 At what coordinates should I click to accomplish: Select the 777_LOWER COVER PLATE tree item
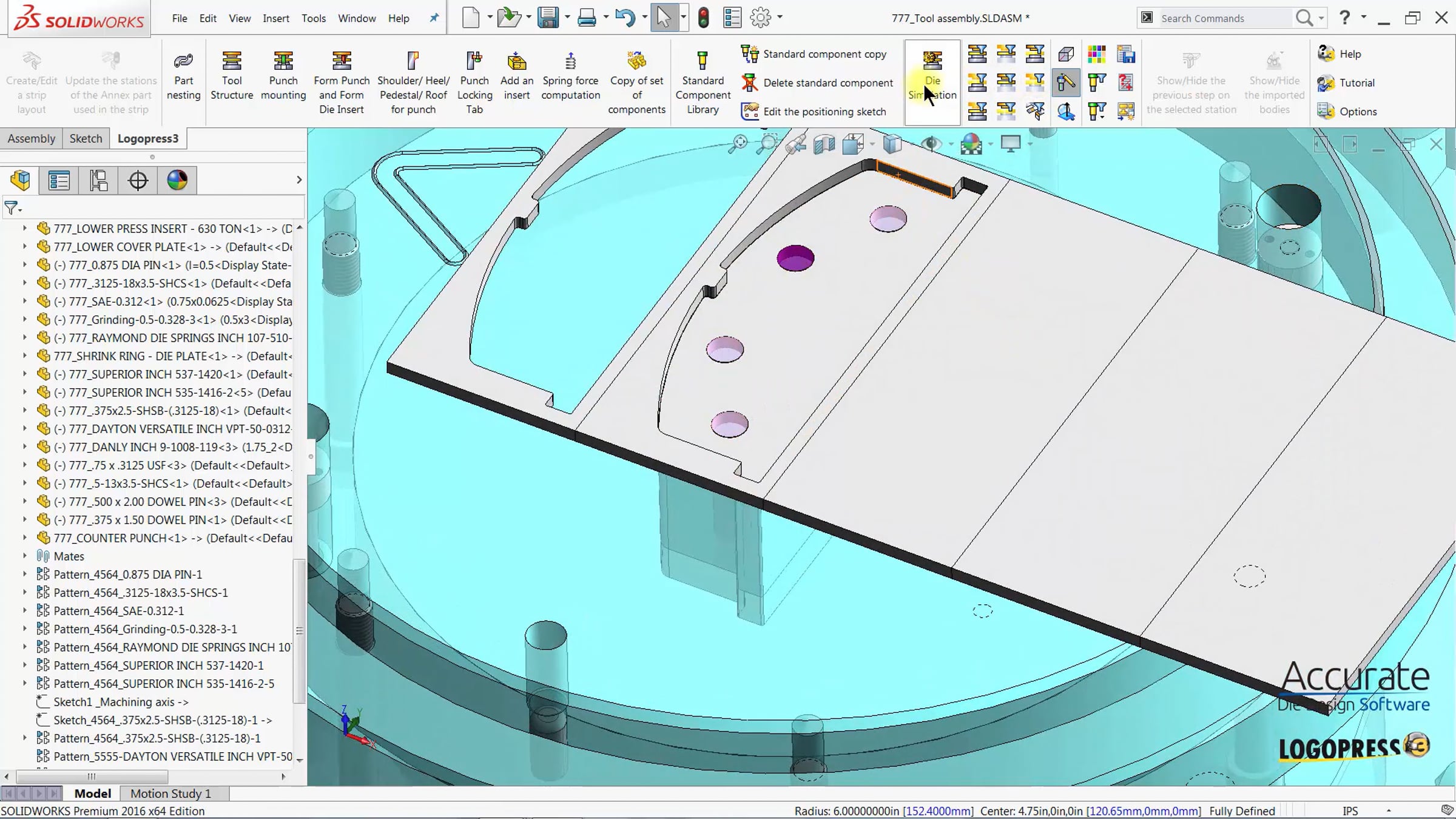click(165, 247)
